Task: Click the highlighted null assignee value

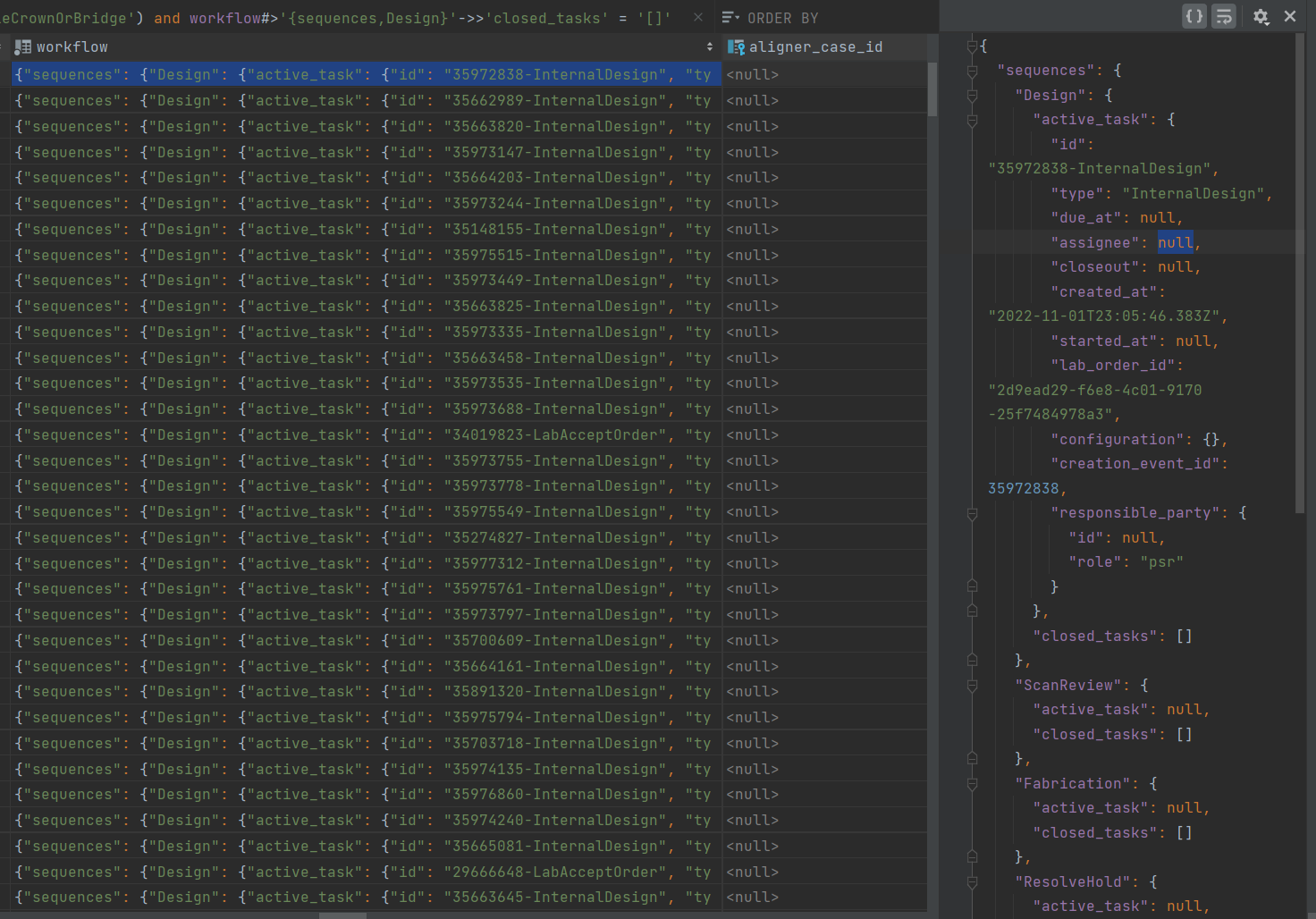Action: (x=1176, y=243)
